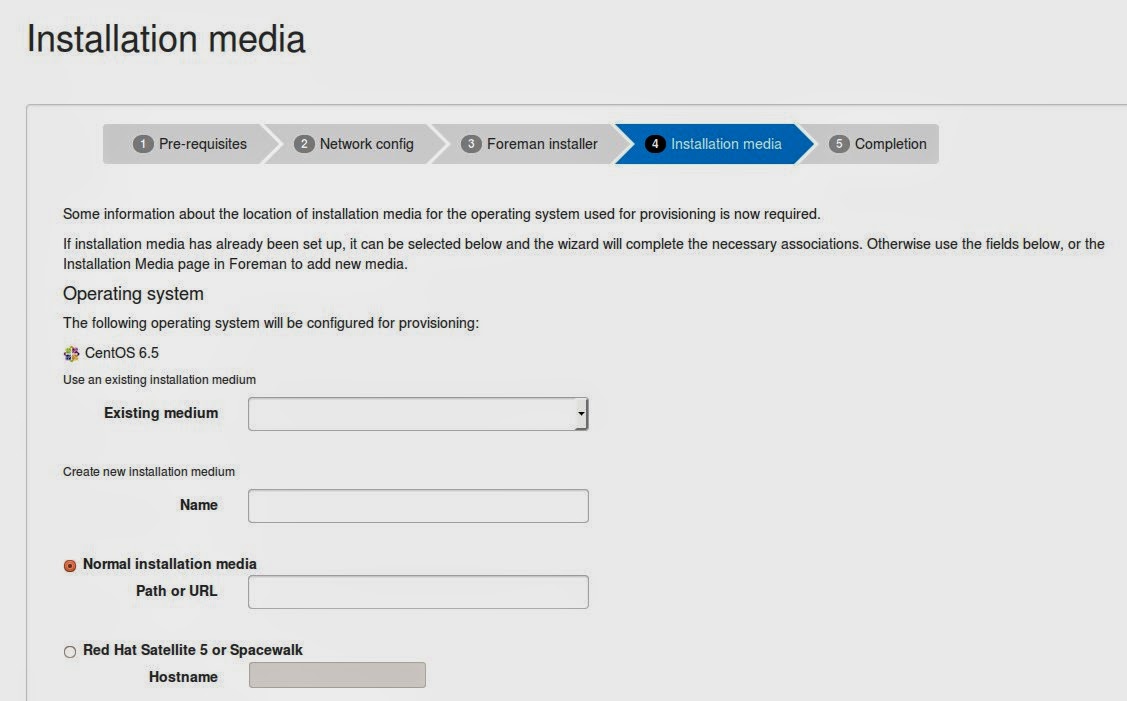The image size is (1127, 701).
Task: Click the number 1 badge on Pre-requisites step
Action: point(143,144)
